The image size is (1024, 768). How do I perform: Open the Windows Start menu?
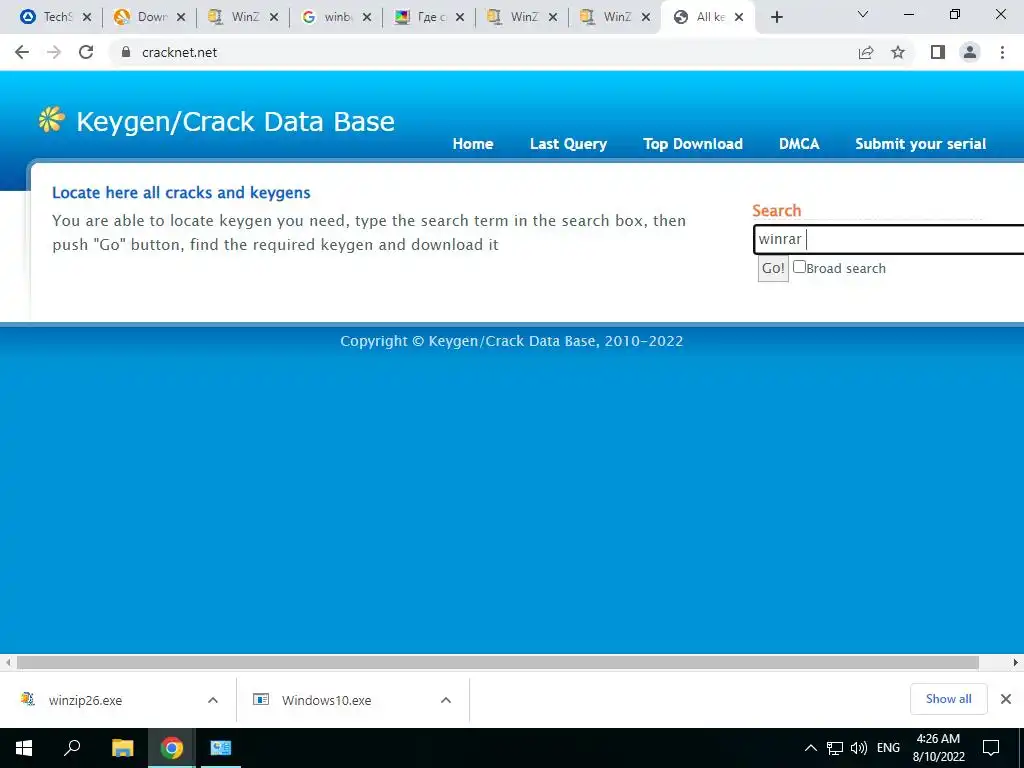pyautogui.click(x=24, y=748)
